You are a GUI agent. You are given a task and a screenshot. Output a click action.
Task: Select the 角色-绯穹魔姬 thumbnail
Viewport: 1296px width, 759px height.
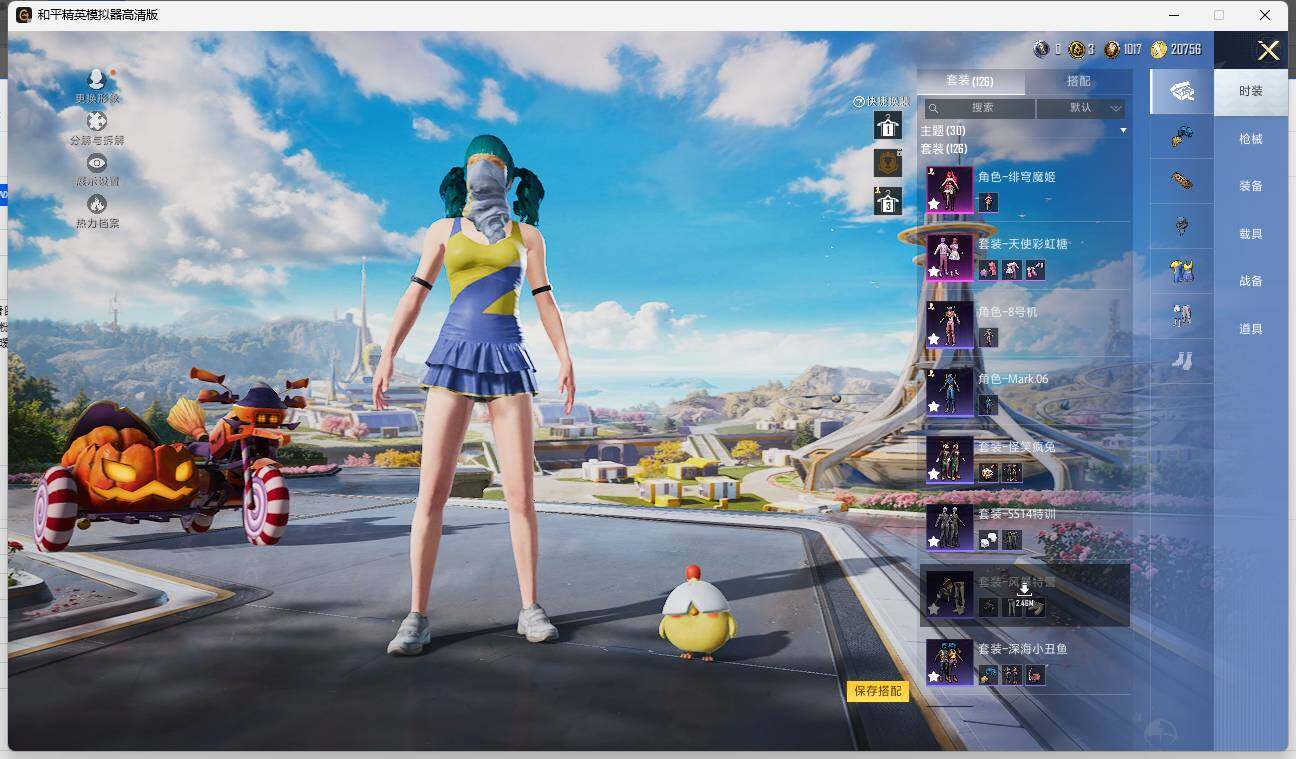coord(949,190)
